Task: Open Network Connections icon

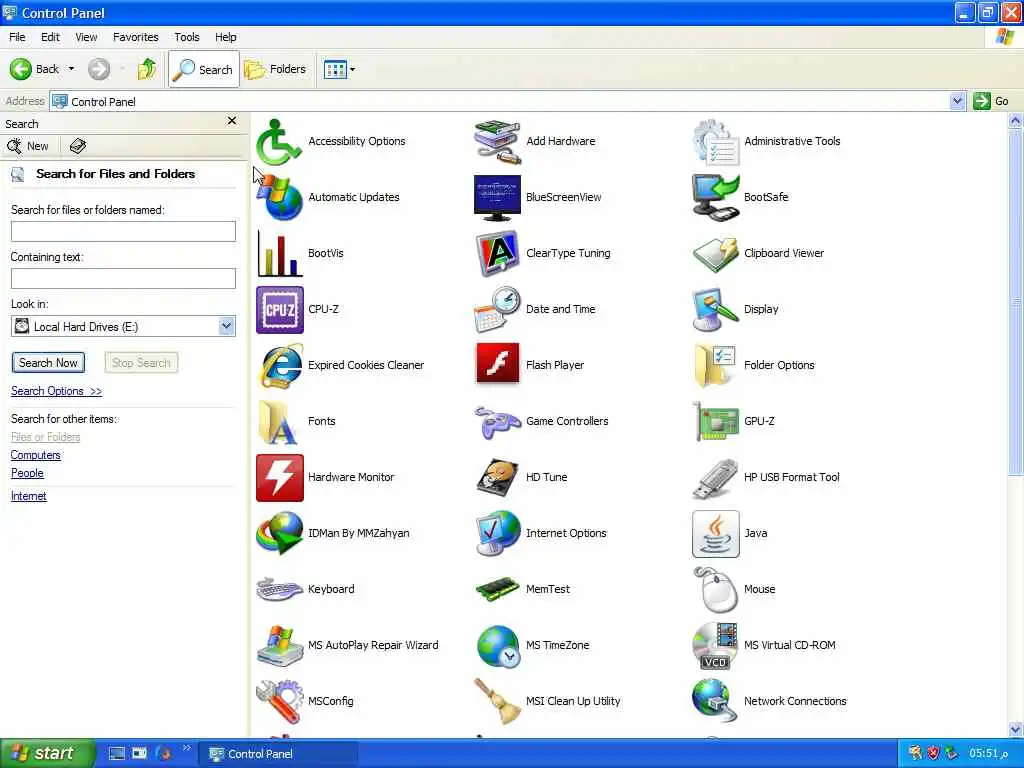Action: tap(715, 701)
